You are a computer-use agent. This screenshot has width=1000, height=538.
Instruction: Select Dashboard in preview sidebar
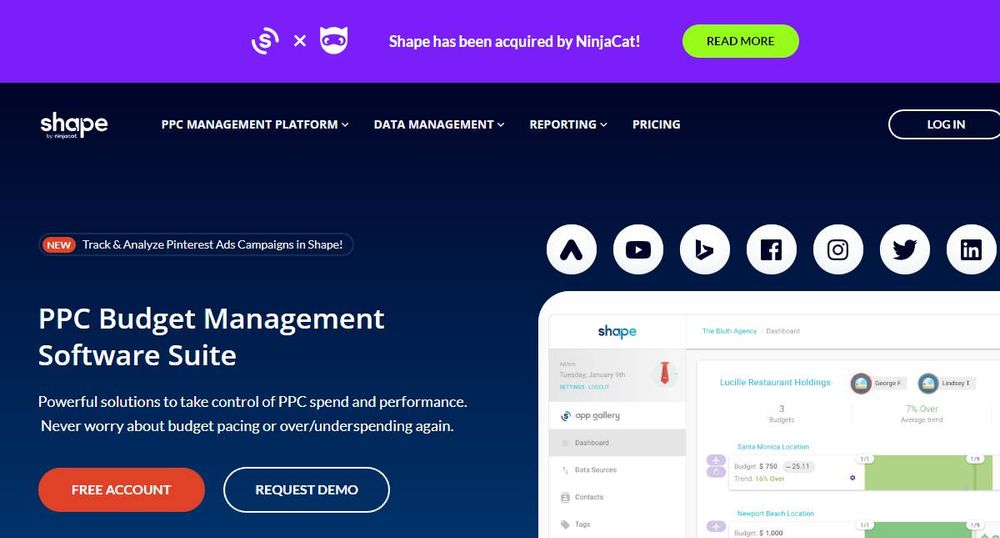tap(617, 442)
